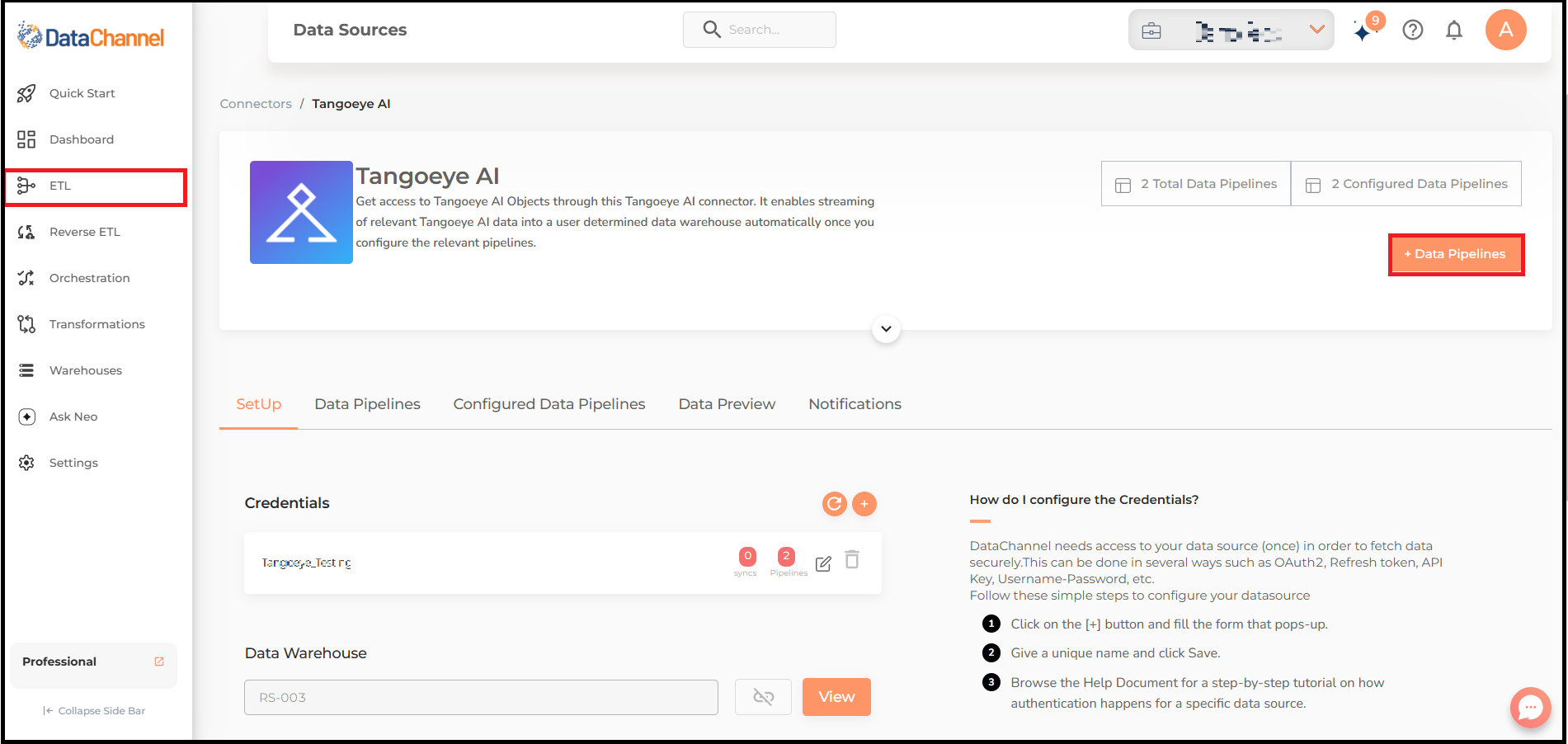Click the Search field in the header
1568x744 pixels.
coord(759,30)
